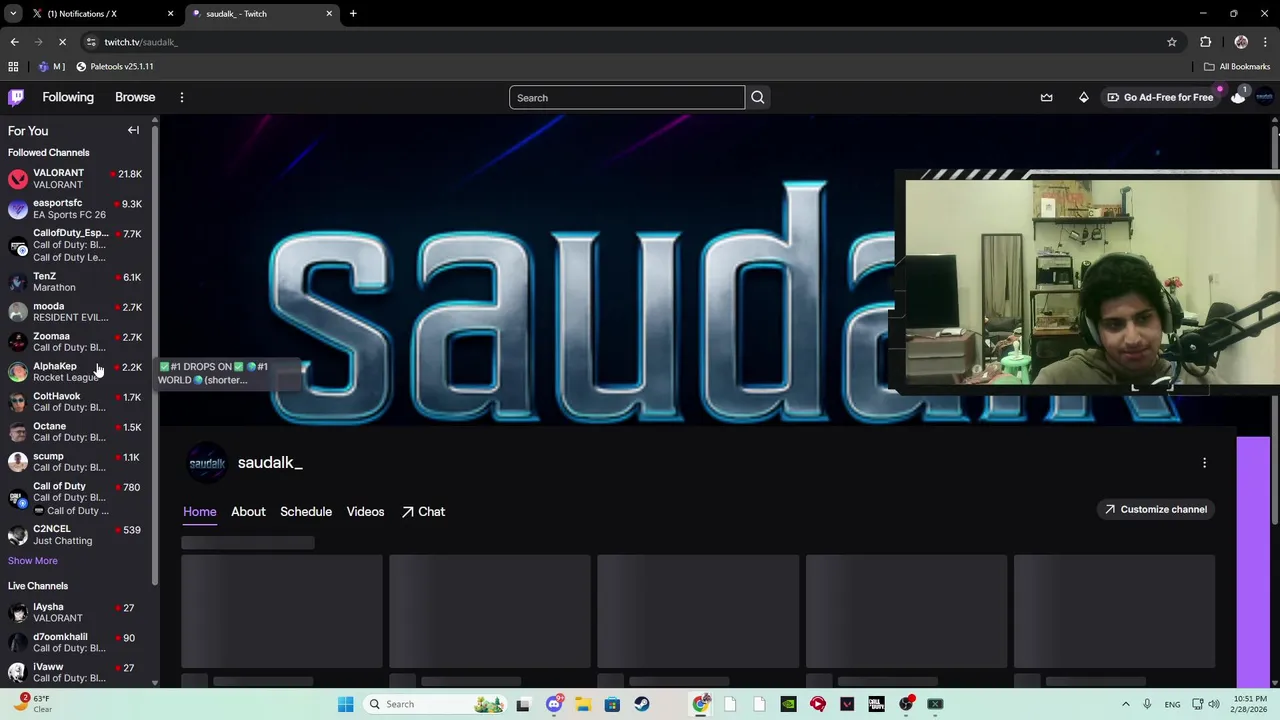Open the notifications bell with badge

coord(1238,97)
